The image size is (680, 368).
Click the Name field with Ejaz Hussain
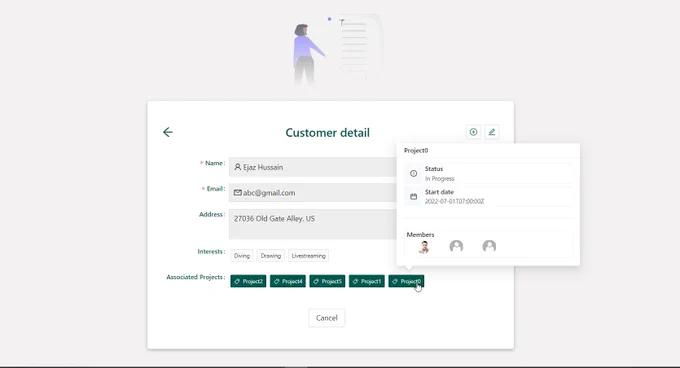312,167
